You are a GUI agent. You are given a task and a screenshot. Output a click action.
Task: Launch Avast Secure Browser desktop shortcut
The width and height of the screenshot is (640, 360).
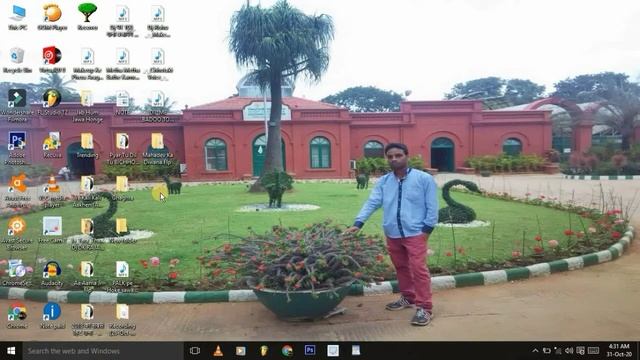click(x=17, y=233)
